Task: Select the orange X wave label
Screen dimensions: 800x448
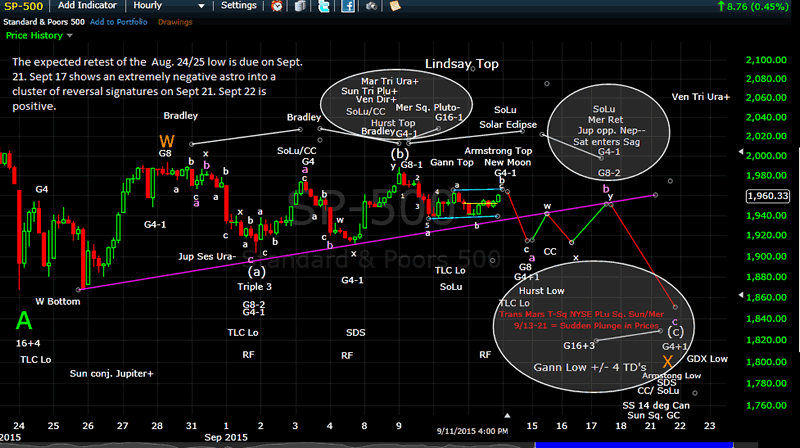Action: pyautogui.click(x=667, y=359)
